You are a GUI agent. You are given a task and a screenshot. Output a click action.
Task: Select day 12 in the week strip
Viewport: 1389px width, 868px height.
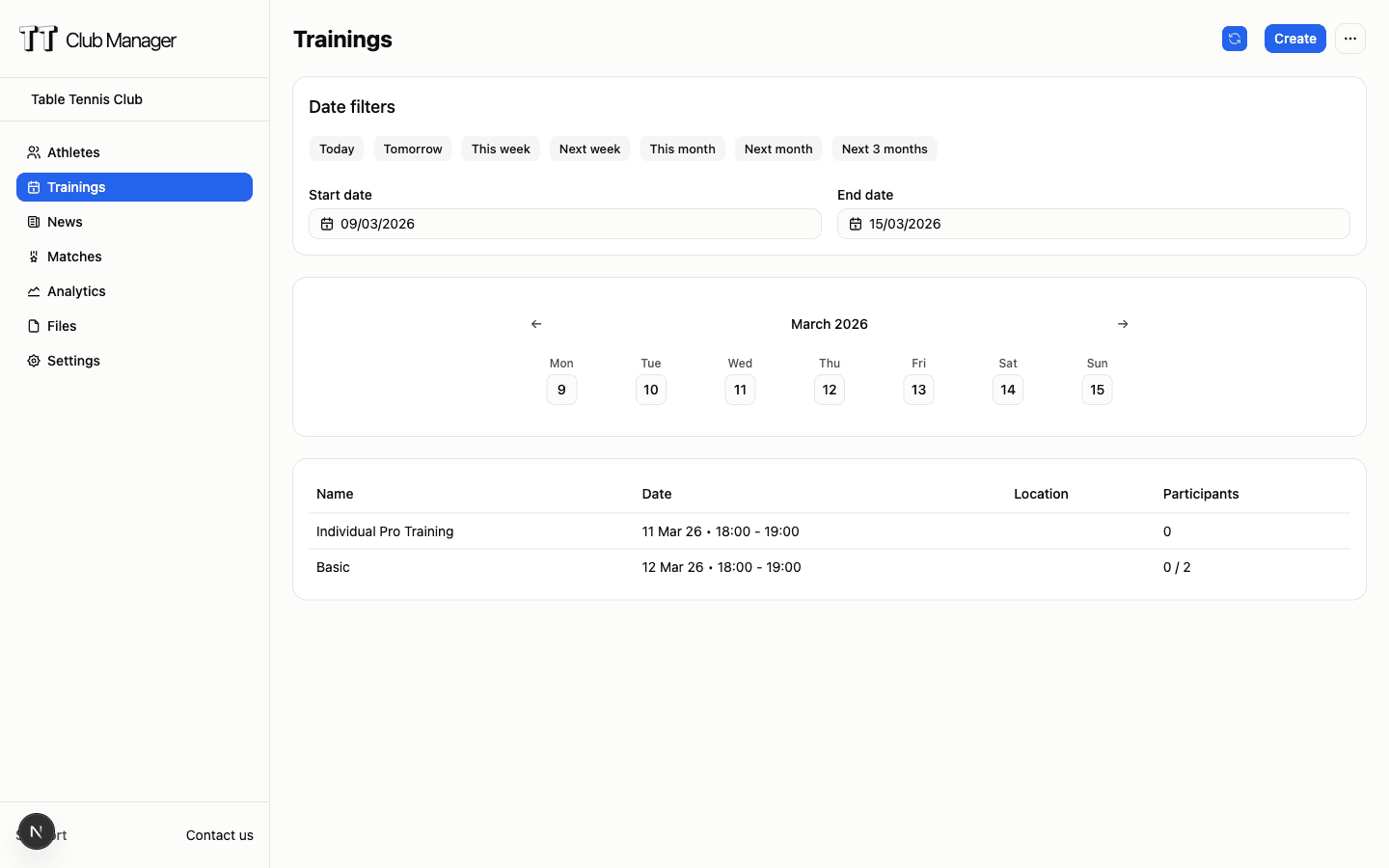[830, 390]
